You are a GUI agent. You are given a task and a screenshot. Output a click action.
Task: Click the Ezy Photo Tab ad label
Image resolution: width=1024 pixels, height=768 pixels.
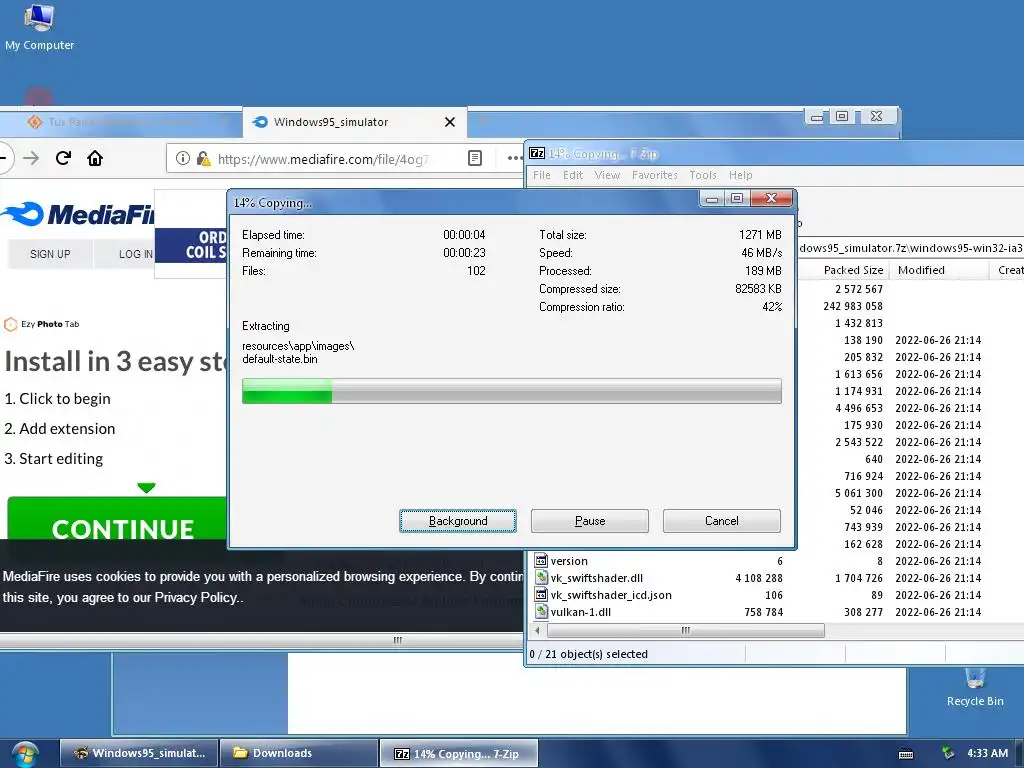click(x=42, y=324)
